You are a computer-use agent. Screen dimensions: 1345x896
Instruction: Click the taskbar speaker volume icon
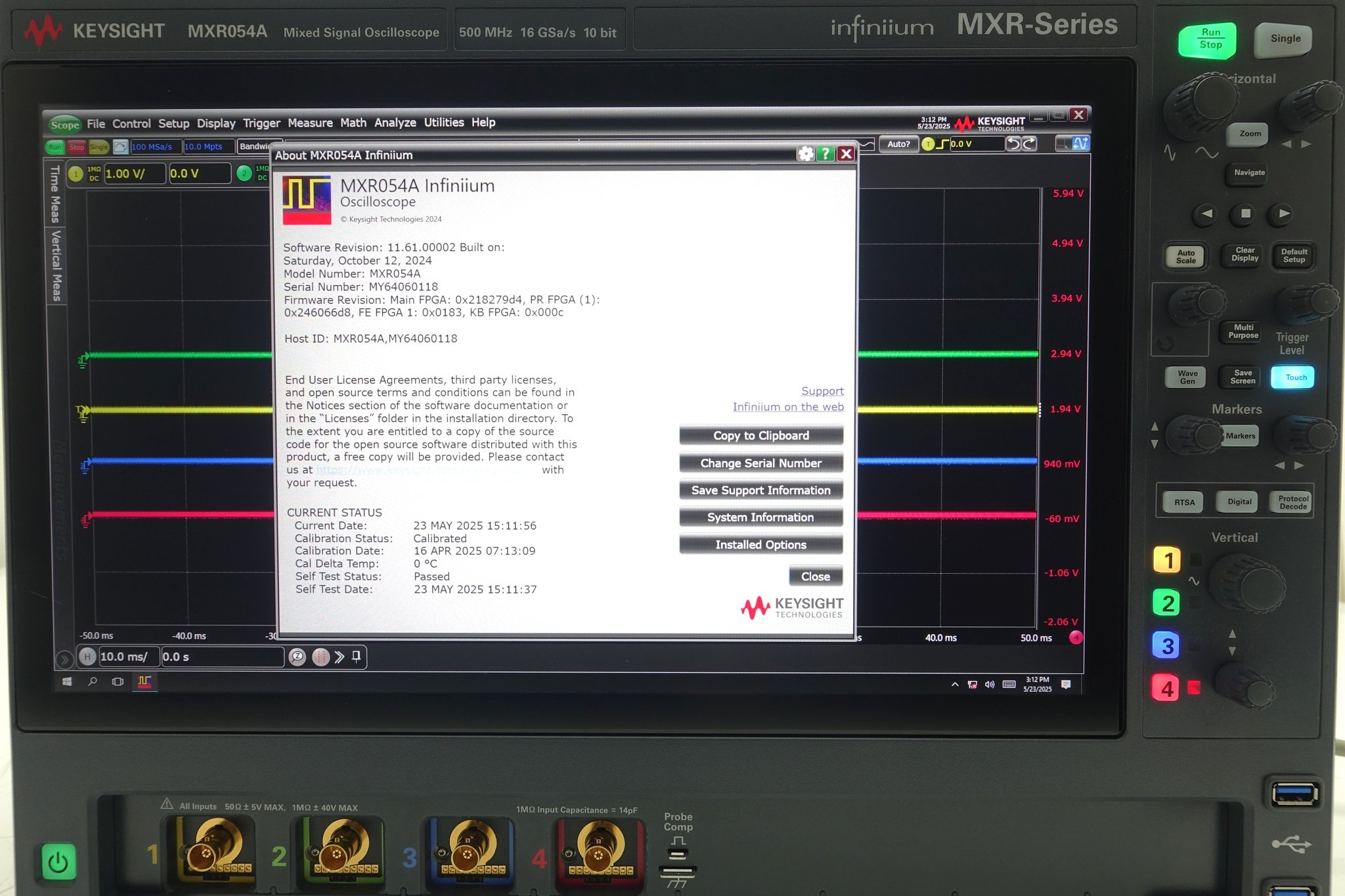990,685
